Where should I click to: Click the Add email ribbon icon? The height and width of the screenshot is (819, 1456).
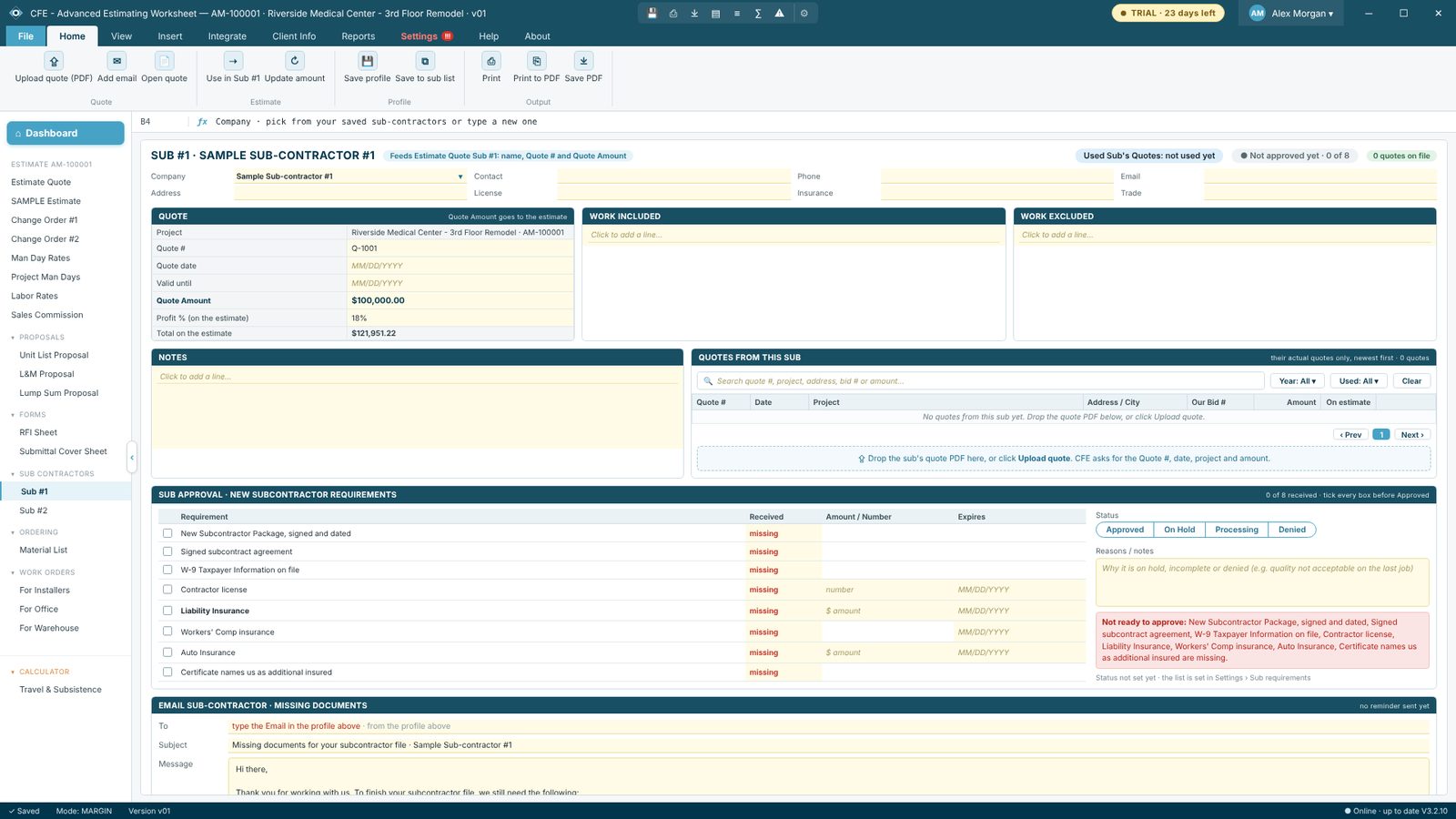coord(116,61)
